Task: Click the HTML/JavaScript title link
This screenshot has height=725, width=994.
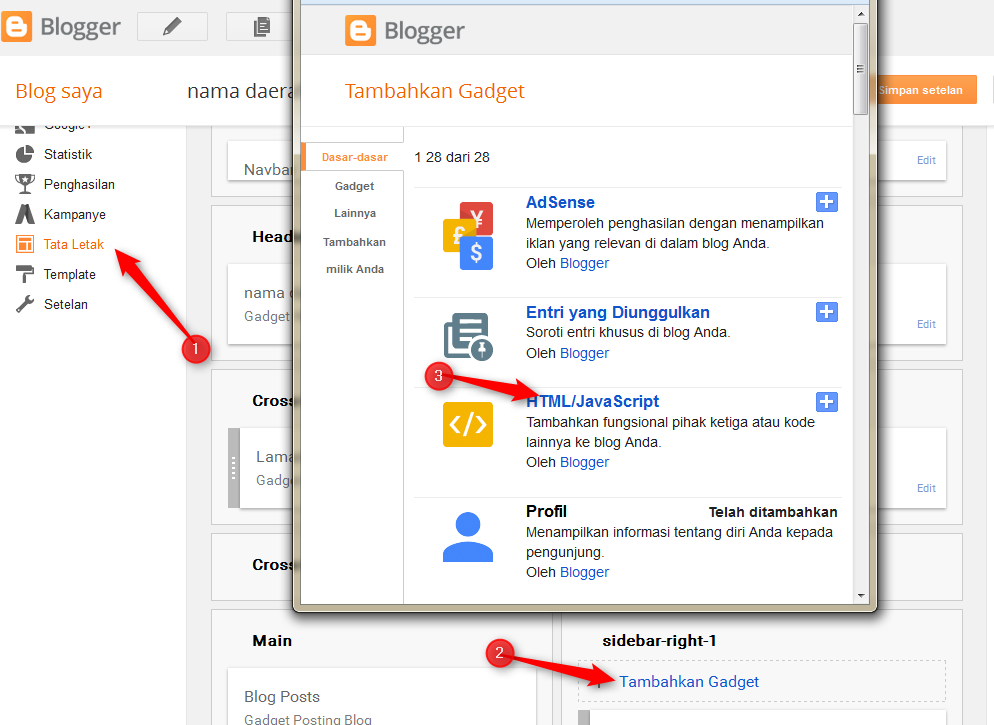Action: tap(593, 401)
